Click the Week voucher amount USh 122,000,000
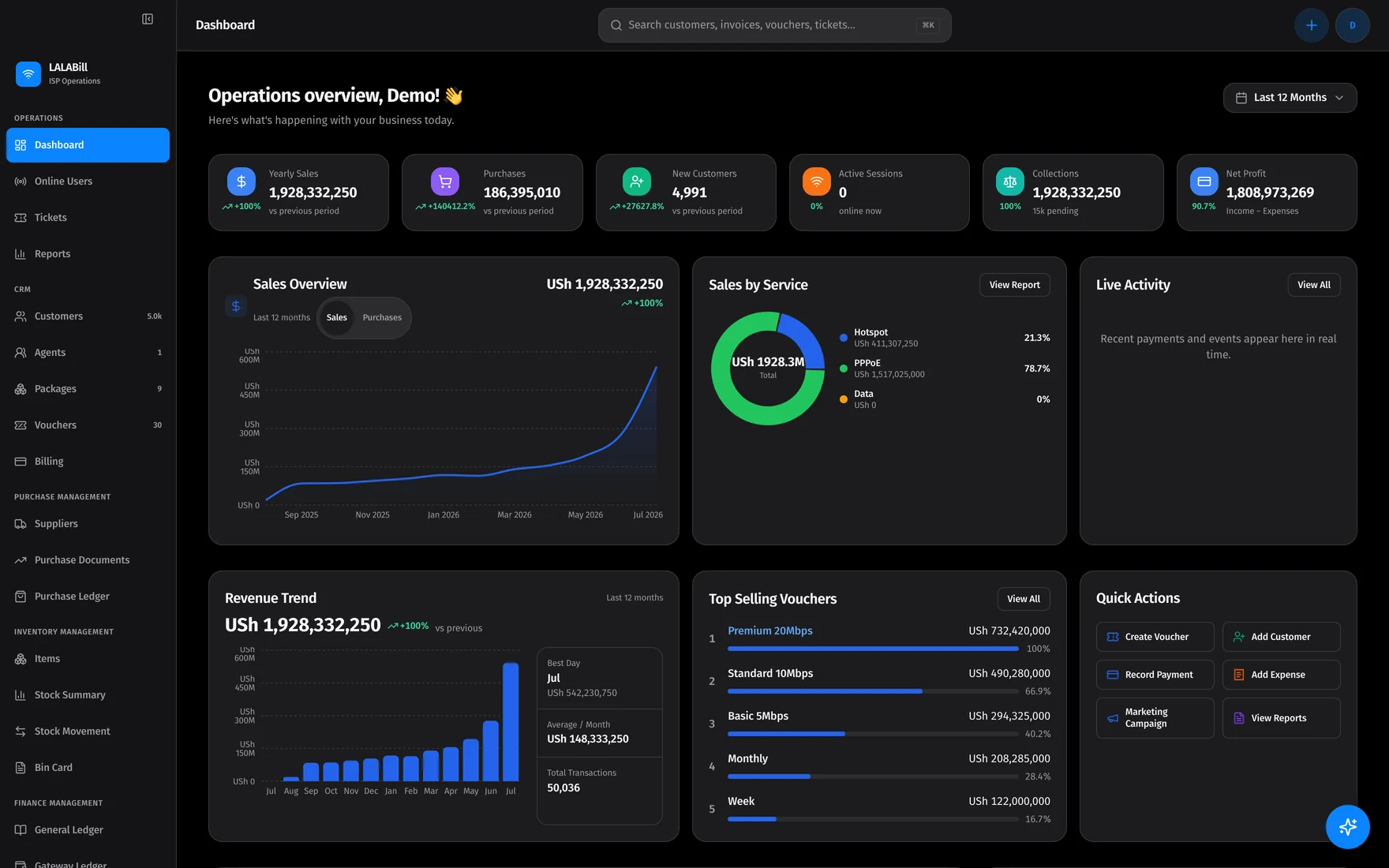The width and height of the screenshot is (1389, 868). pyautogui.click(x=1009, y=801)
